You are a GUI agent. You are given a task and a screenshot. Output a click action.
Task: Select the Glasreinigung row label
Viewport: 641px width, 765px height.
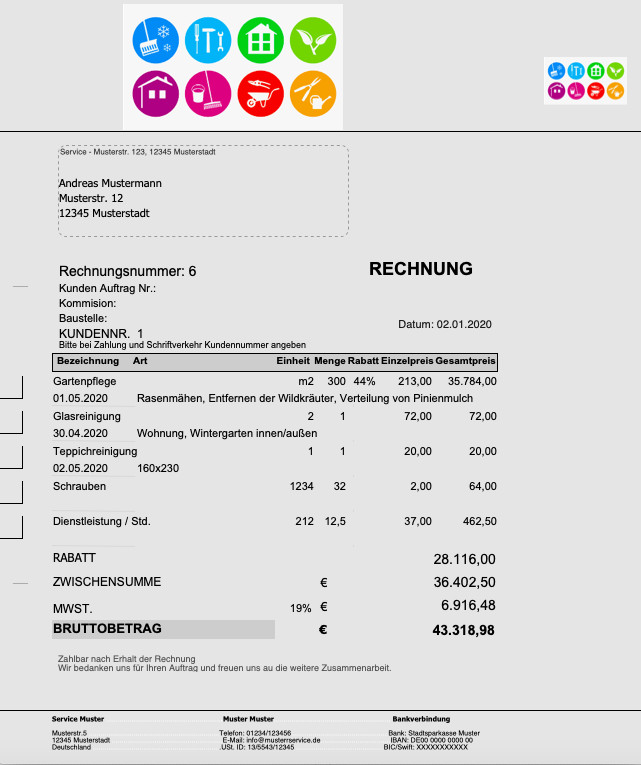tap(87, 417)
